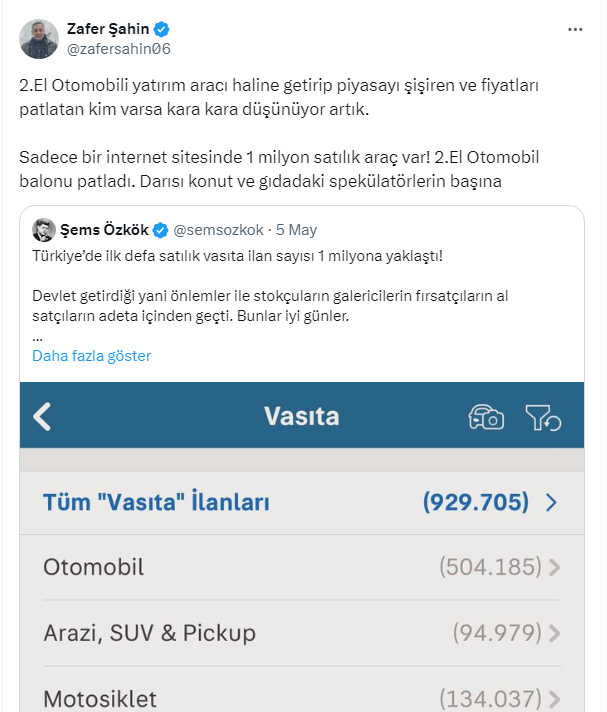Select the Motosiklet category row
The image size is (607, 712).
pos(100,699)
